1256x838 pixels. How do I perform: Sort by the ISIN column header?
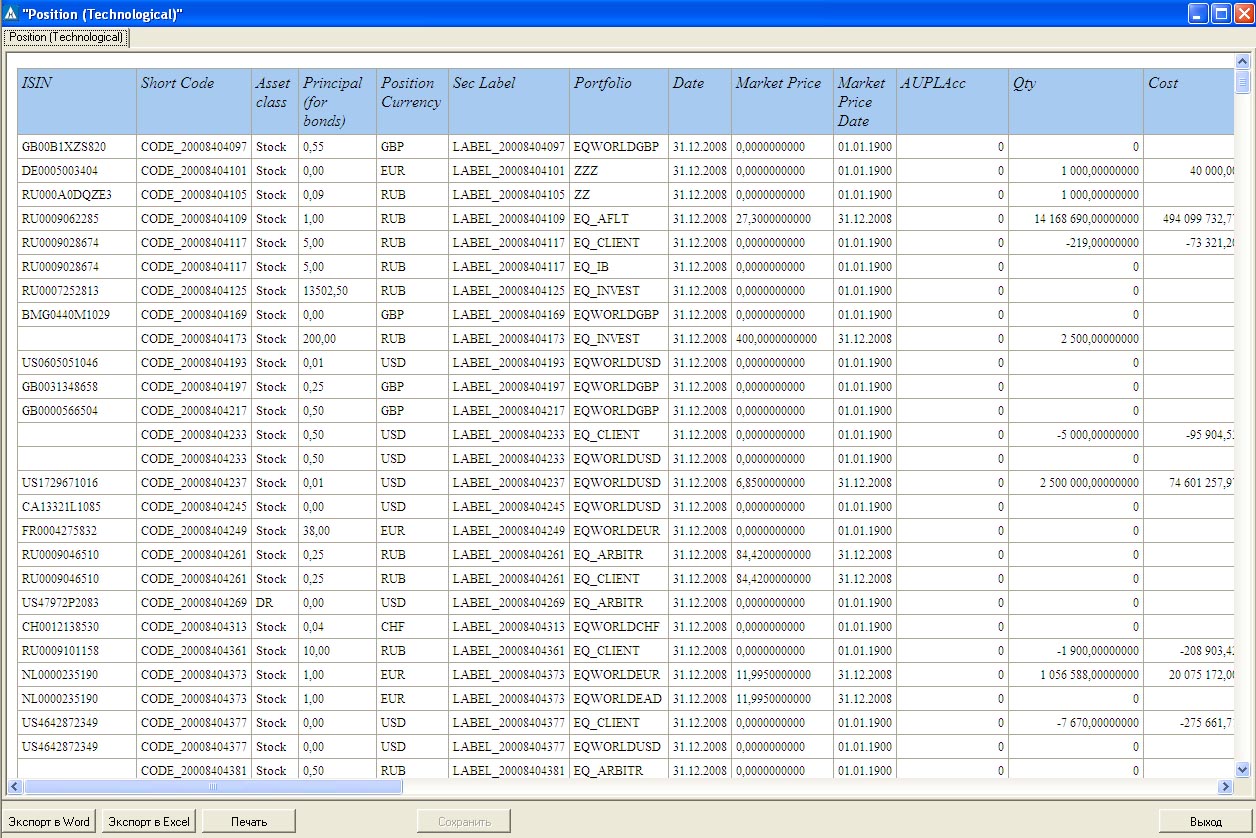pos(76,100)
